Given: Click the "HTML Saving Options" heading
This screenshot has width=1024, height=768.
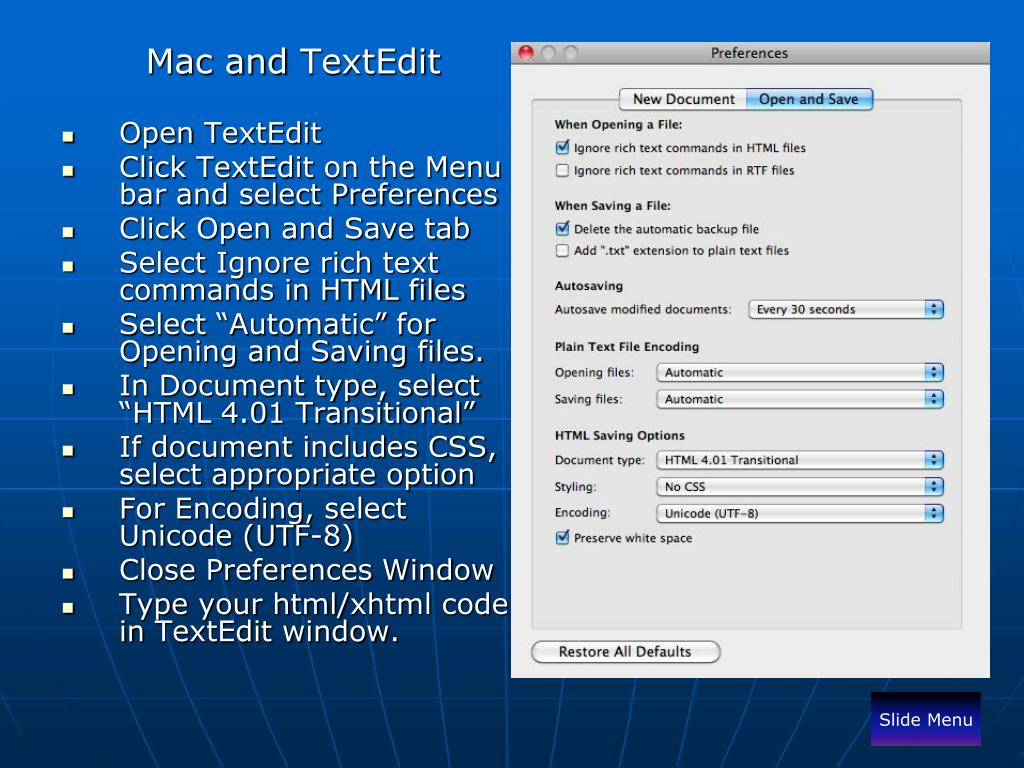Looking at the screenshot, I should [x=620, y=436].
